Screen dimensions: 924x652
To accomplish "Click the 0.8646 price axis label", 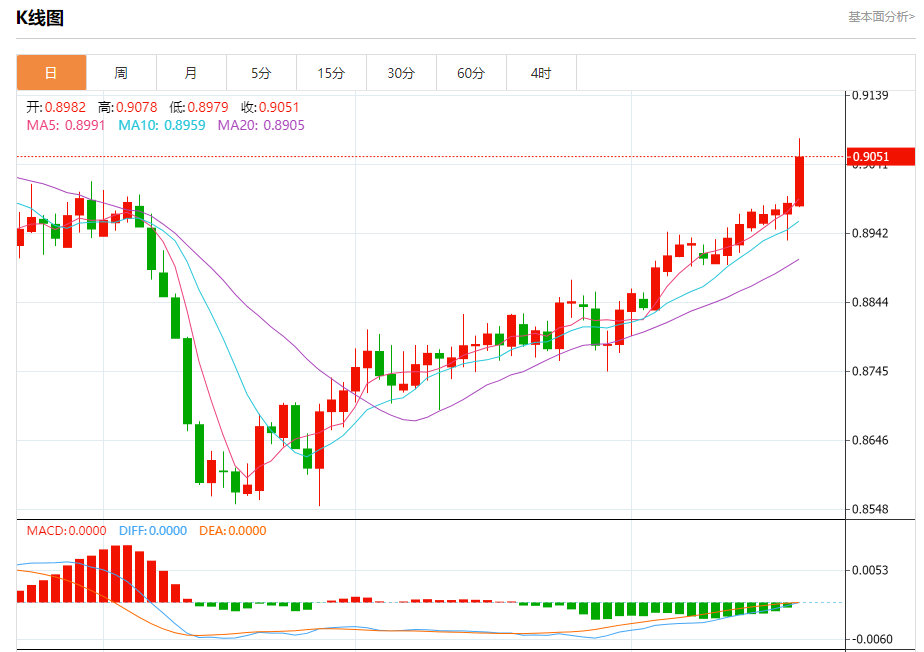I will click(x=870, y=440).
